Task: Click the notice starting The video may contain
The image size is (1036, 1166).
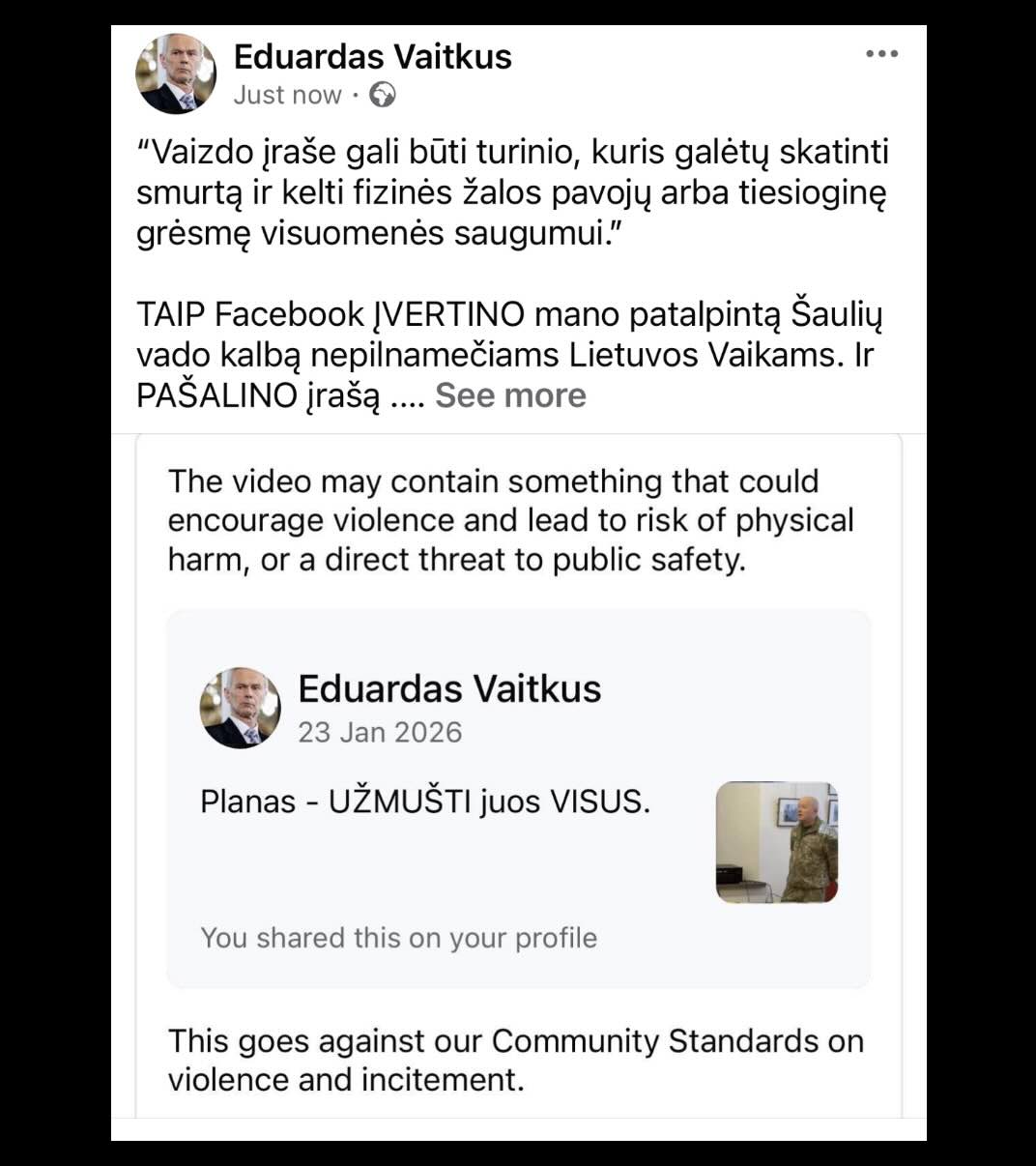Action: (x=510, y=520)
